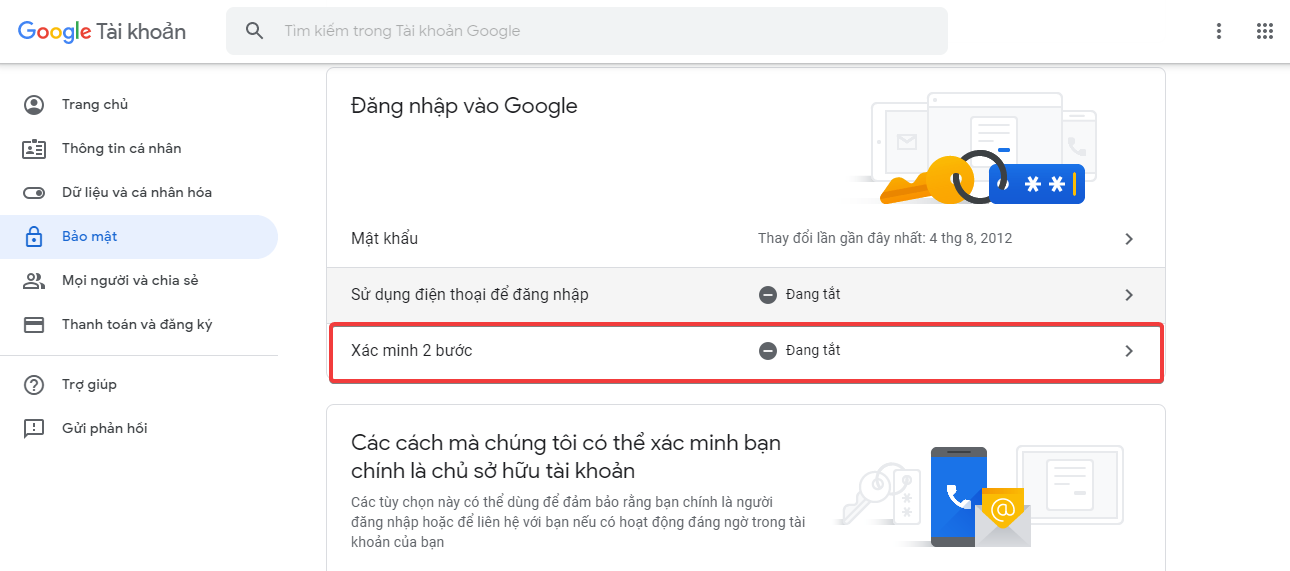Open chevron for Sử dụng điện thoại row
This screenshot has width=1290, height=571.
pos(1129,295)
